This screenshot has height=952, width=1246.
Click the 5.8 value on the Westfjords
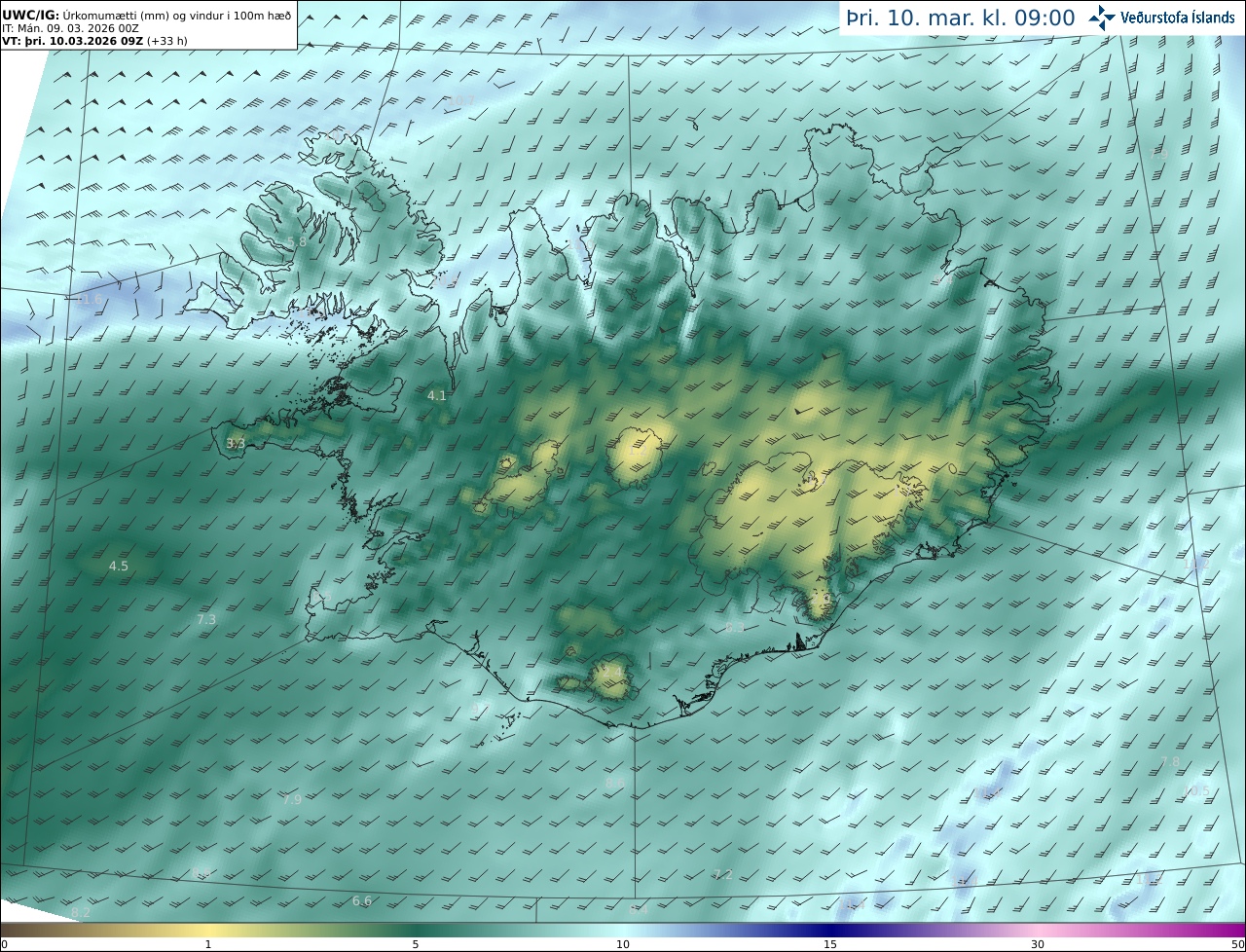(297, 241)
